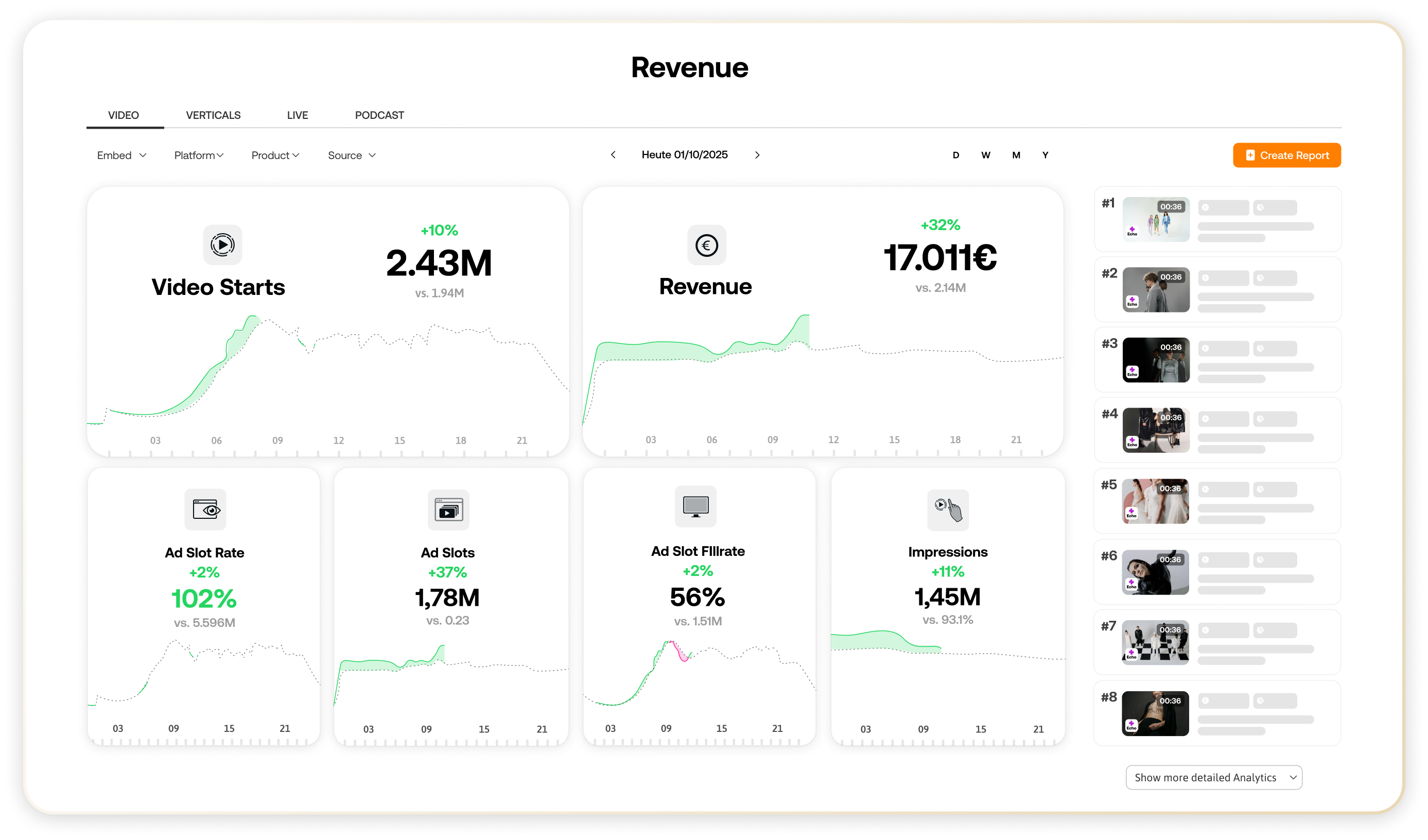Open the Embed filter dropdown

click(x=121, y=155)
